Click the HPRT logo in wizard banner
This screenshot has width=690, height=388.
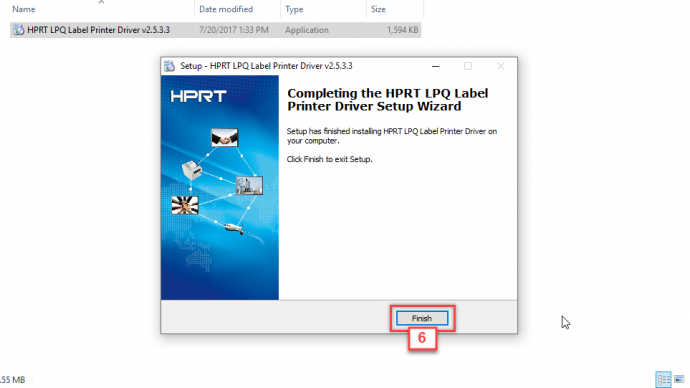point(198,96)
